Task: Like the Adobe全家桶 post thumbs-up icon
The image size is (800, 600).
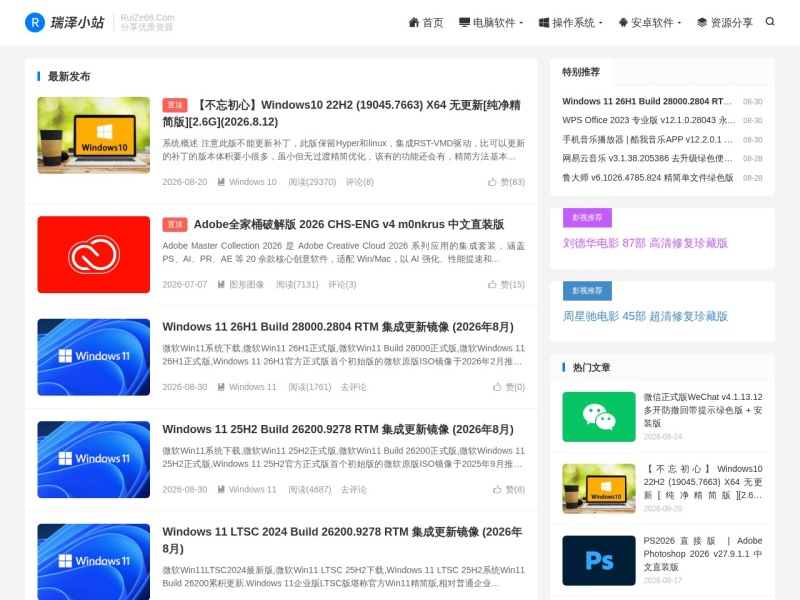Action: click(492, 284)
